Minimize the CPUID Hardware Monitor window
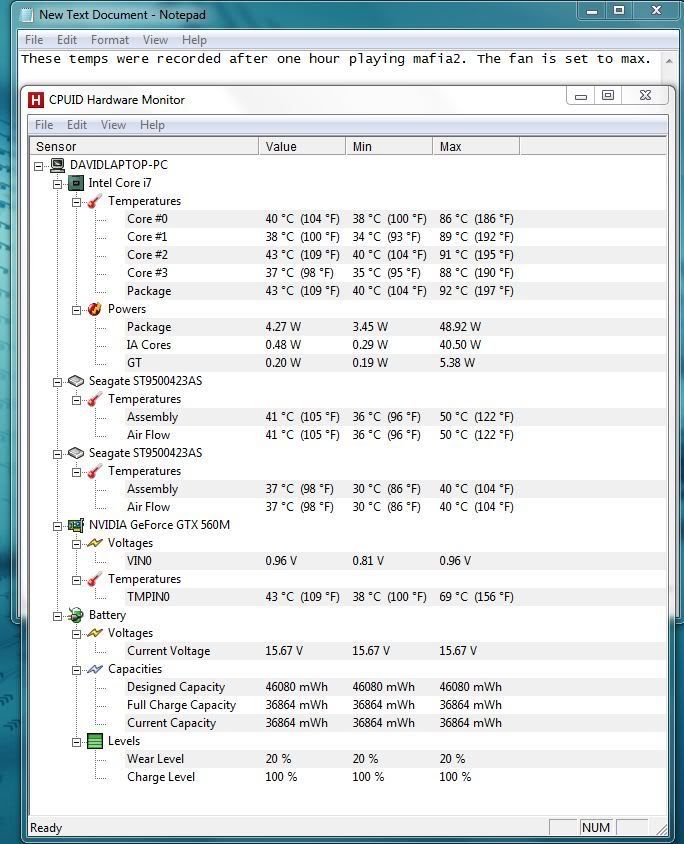The height and width of the screenshot is (844, 684). 580,96
